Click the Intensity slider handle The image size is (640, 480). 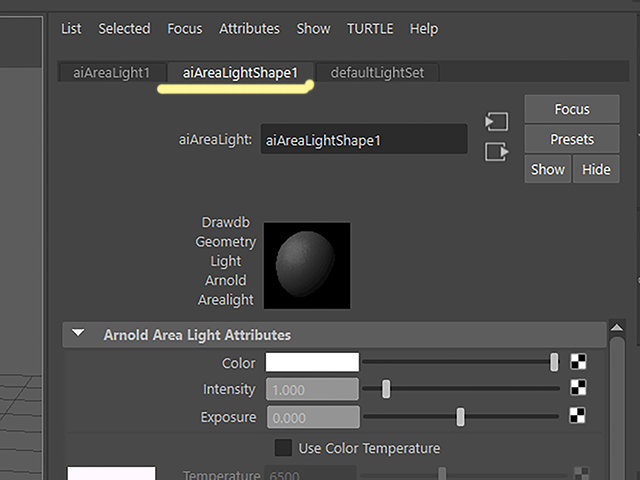click(386, 389)
